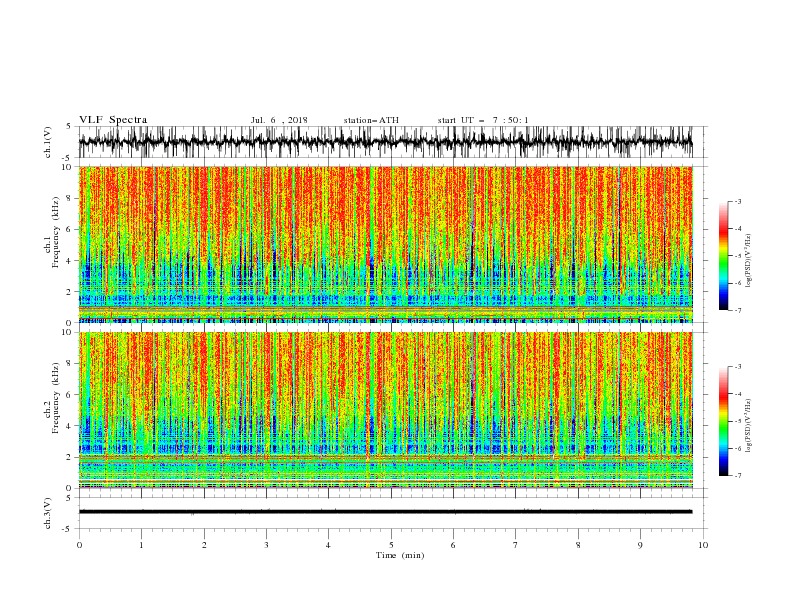This screenshot has height=612, width=792.
Task: Click the date "Jul. 6, 2018"
Action: coord(279,120)
